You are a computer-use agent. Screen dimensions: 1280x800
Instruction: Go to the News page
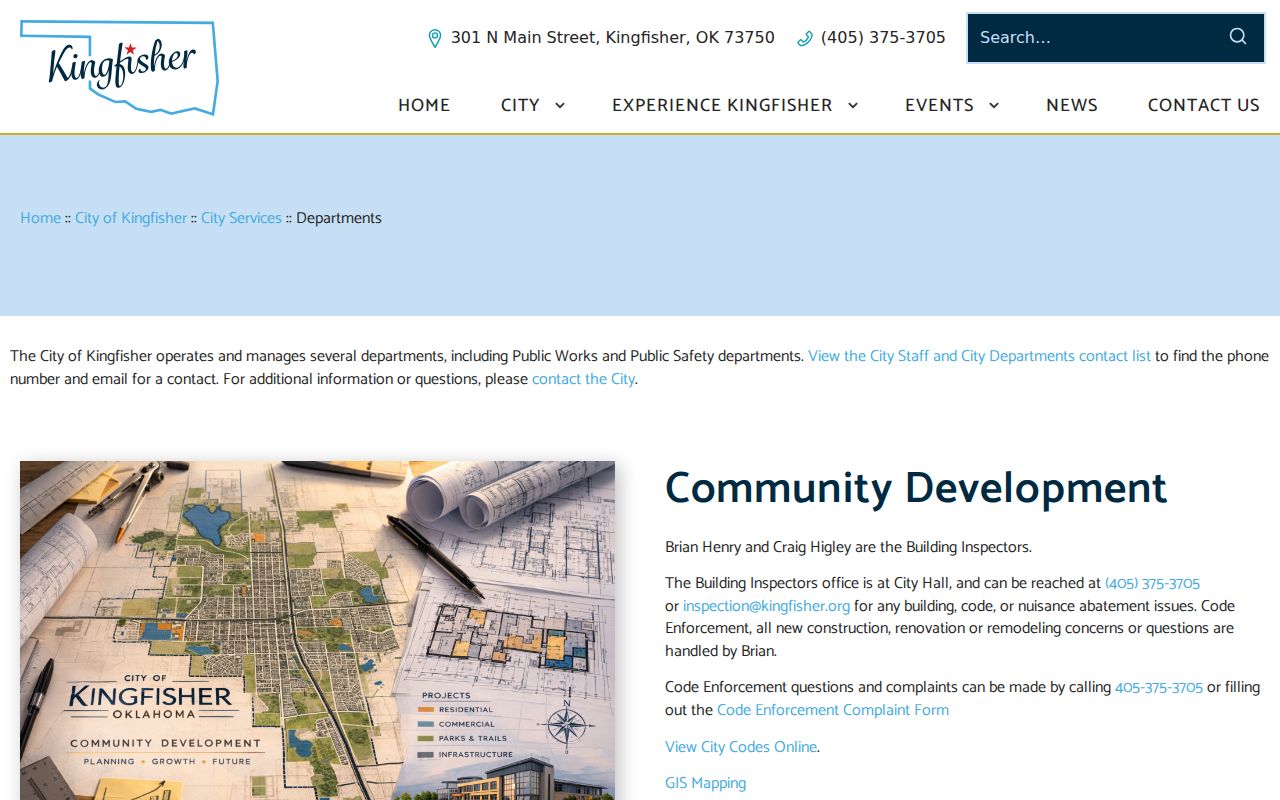point(1072,105)
